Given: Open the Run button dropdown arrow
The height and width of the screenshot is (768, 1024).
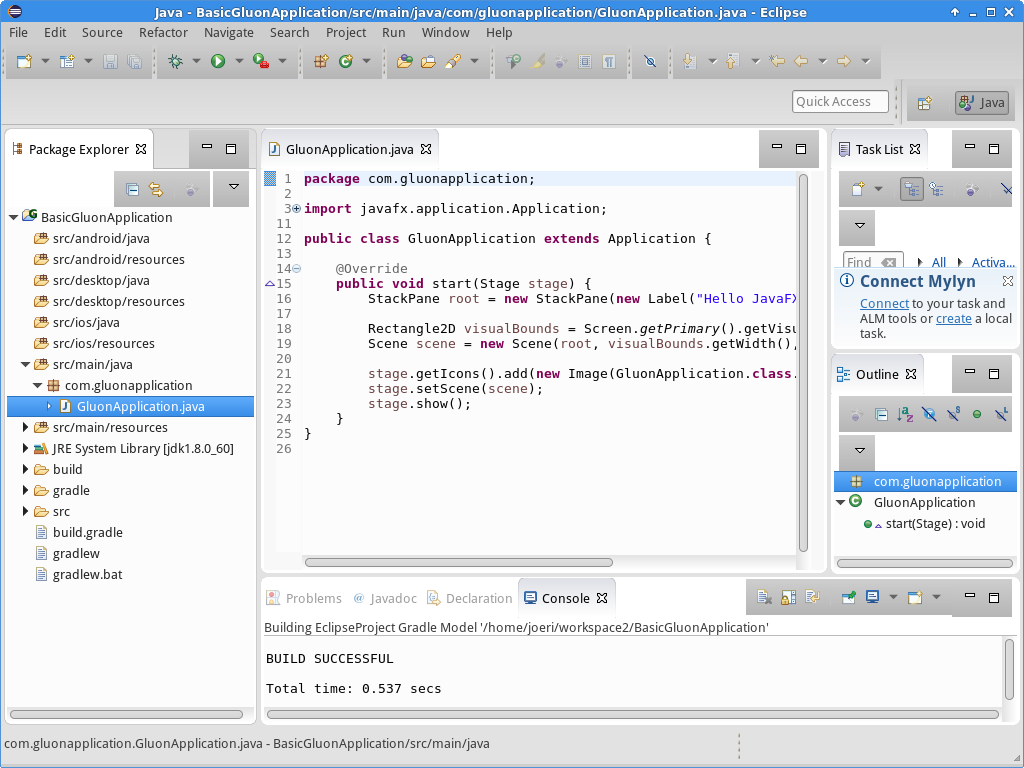Looking at the screenshot, I should click(239, 61).
